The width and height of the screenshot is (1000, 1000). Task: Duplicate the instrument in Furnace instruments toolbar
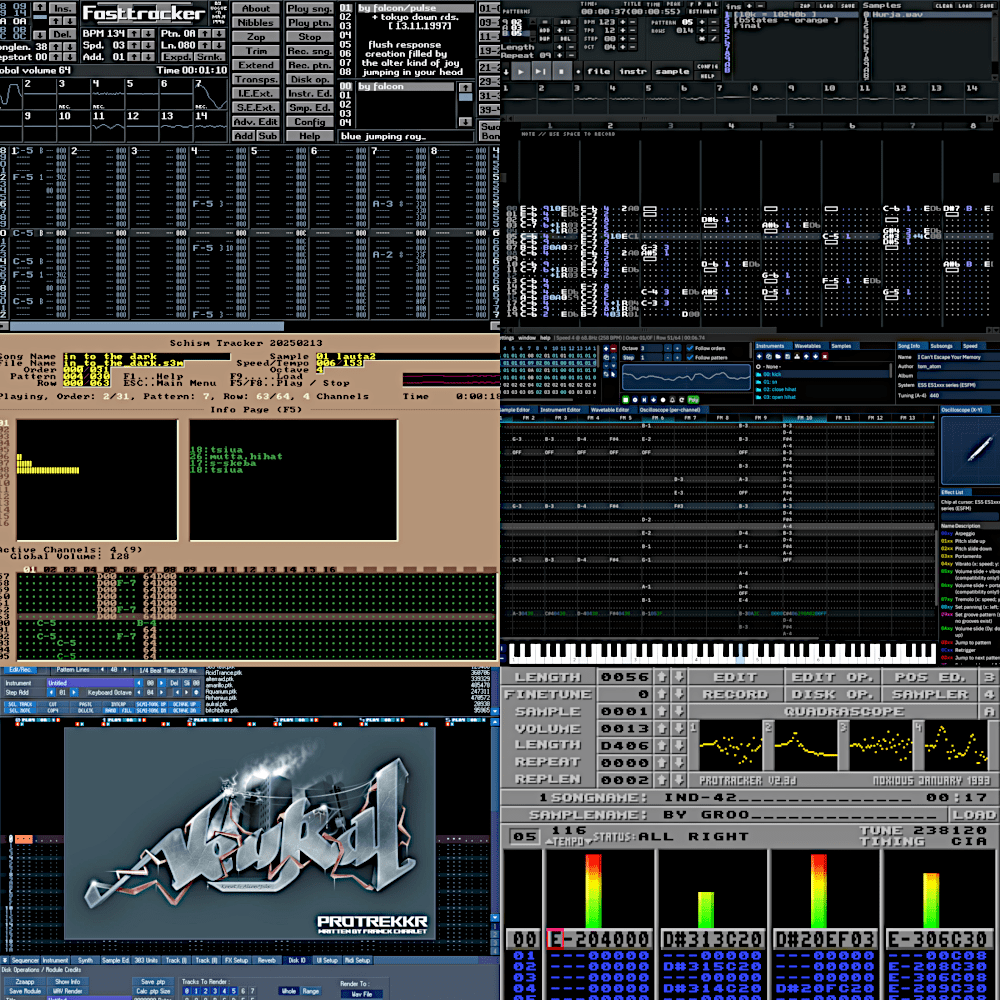click(x=768, y=357)
